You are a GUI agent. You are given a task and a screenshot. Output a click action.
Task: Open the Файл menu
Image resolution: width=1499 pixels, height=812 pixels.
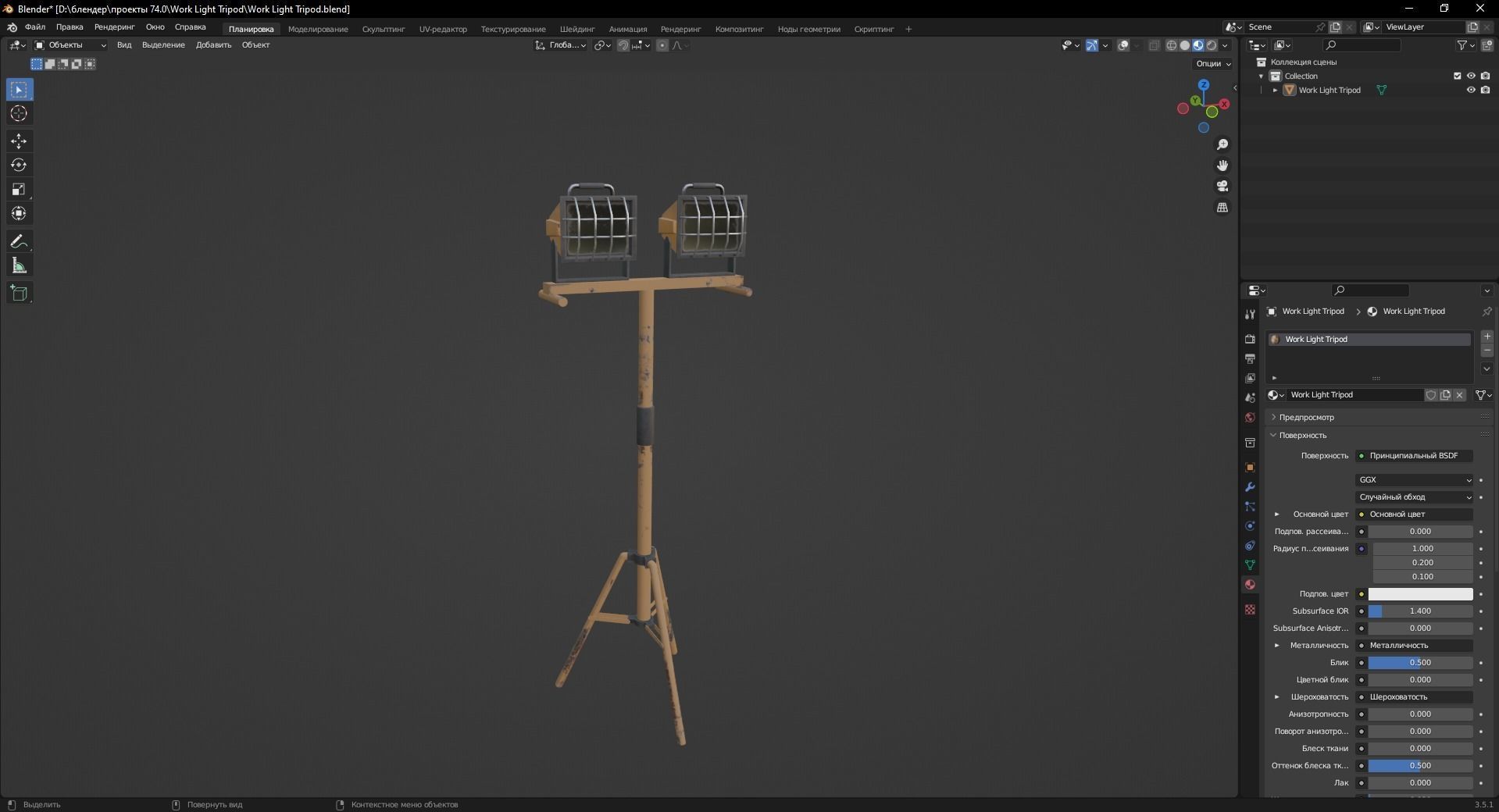tap(35, 27)
